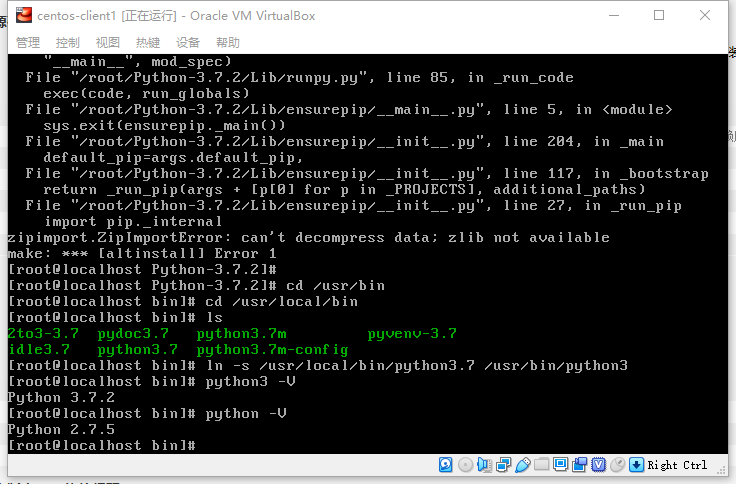Click the 'make: *** [altinstall] Error 1' line
This screenshot has width=736, height=484.
142,254
